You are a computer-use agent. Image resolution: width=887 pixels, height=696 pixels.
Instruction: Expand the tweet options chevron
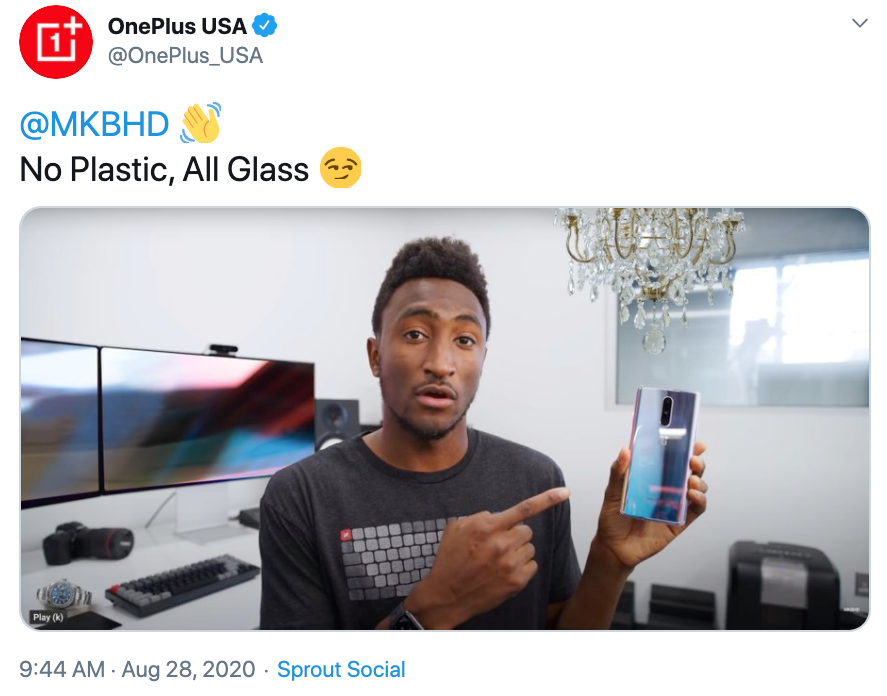[x=860, y=23]
